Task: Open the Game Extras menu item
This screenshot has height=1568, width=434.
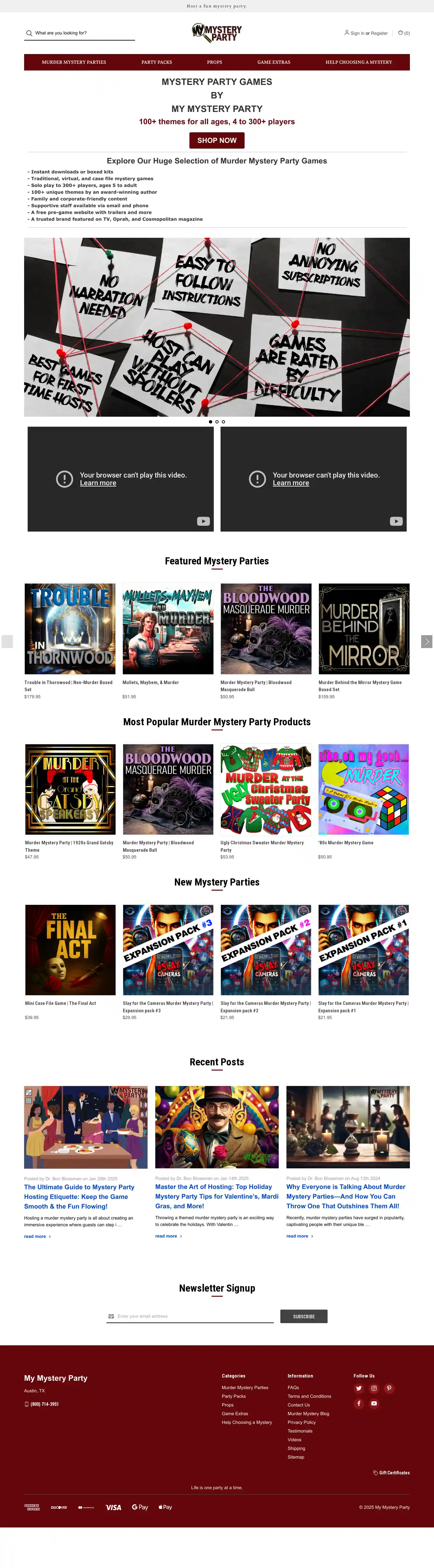Action: 274,62
